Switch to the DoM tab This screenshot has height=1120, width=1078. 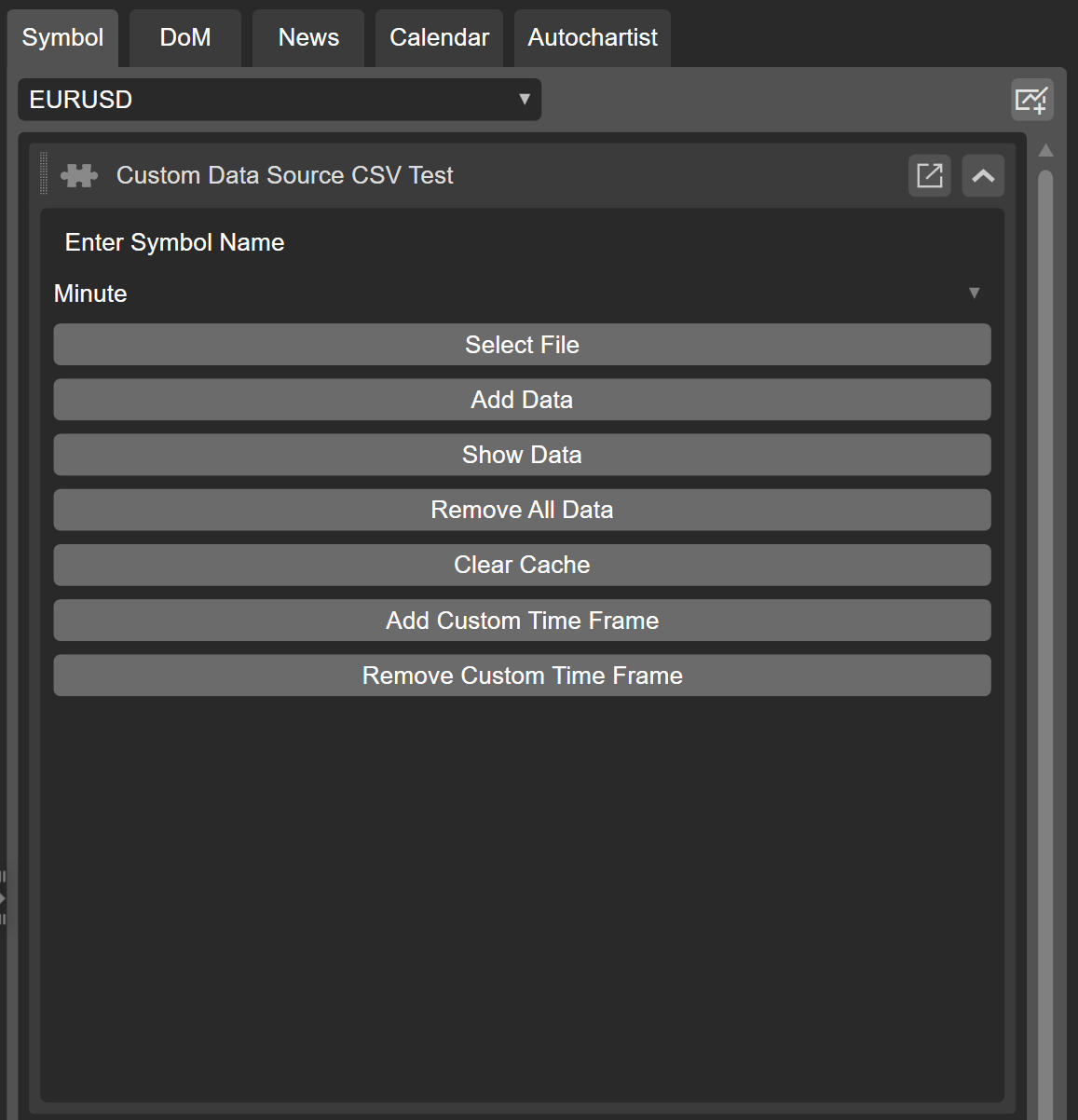pyautogui.click(x=185, y=38)
